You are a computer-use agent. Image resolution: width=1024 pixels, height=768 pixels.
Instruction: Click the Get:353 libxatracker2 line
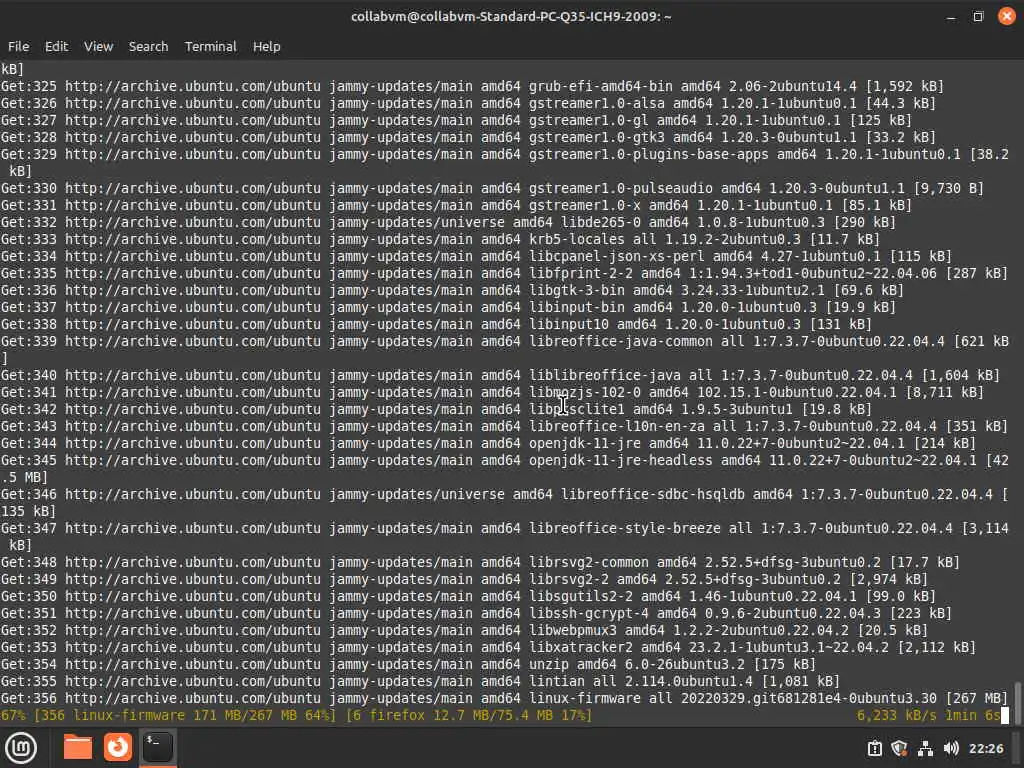pos(488,647)
